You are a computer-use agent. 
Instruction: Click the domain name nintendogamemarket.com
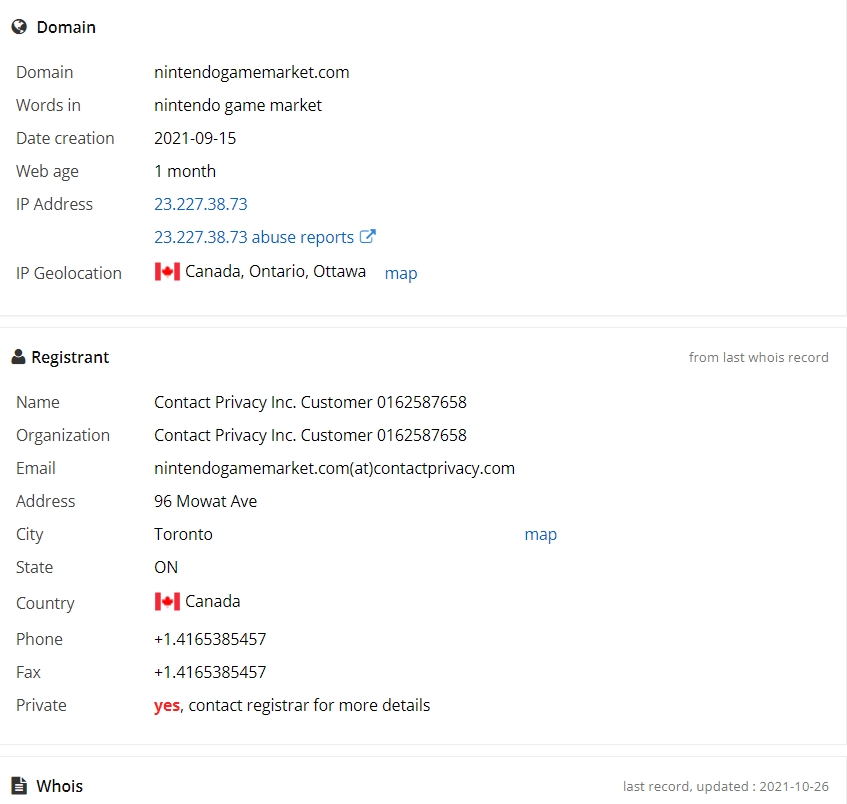[x=252, y=72]
